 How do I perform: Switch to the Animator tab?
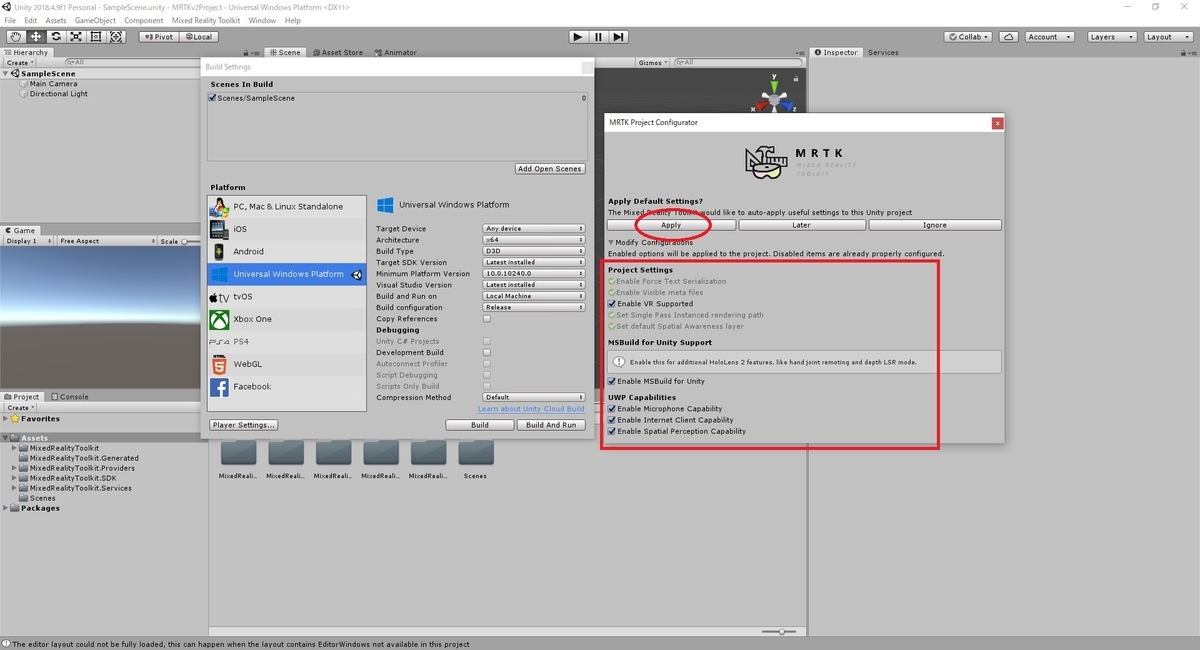click(395, 52)
